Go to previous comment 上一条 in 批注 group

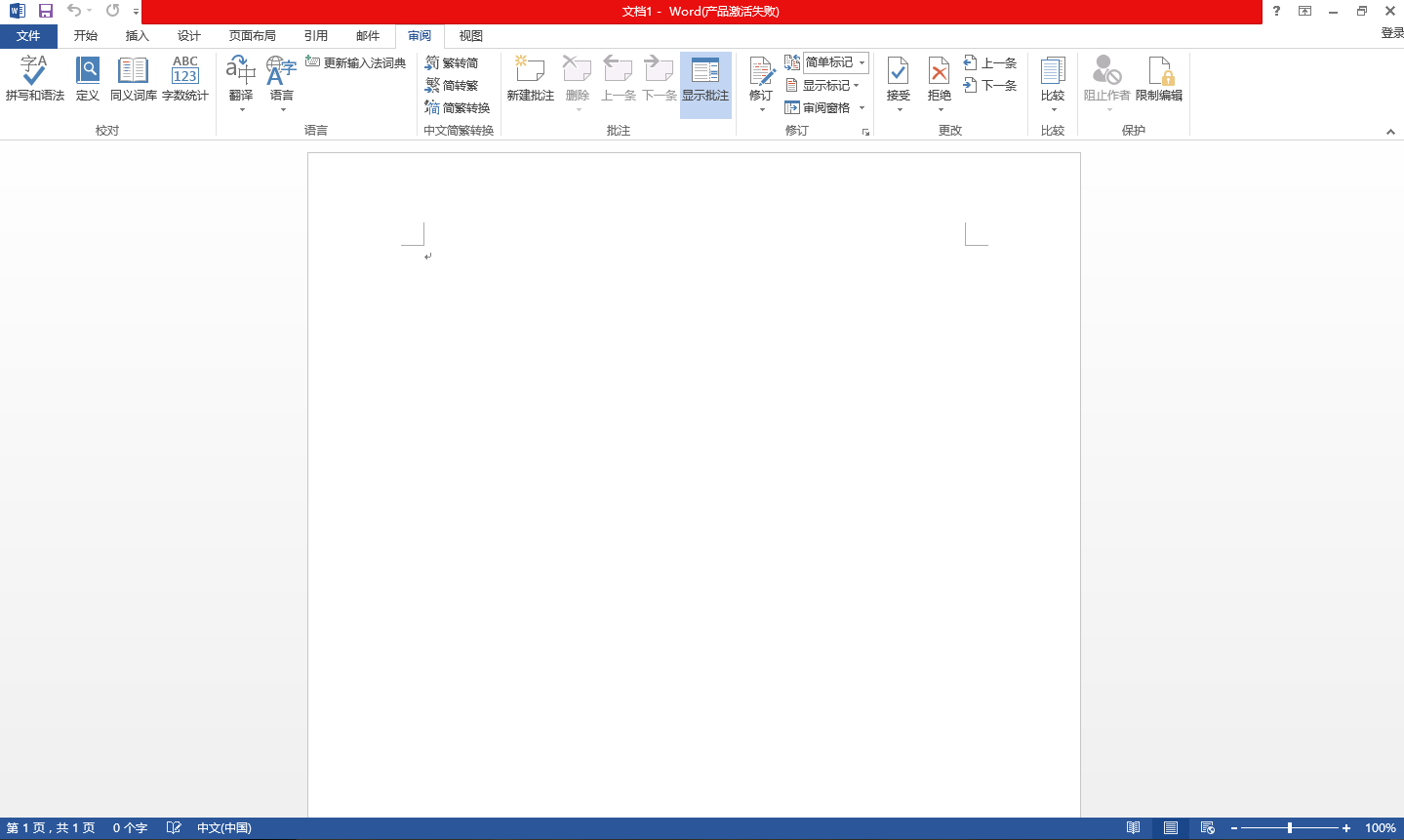[618, 79]
